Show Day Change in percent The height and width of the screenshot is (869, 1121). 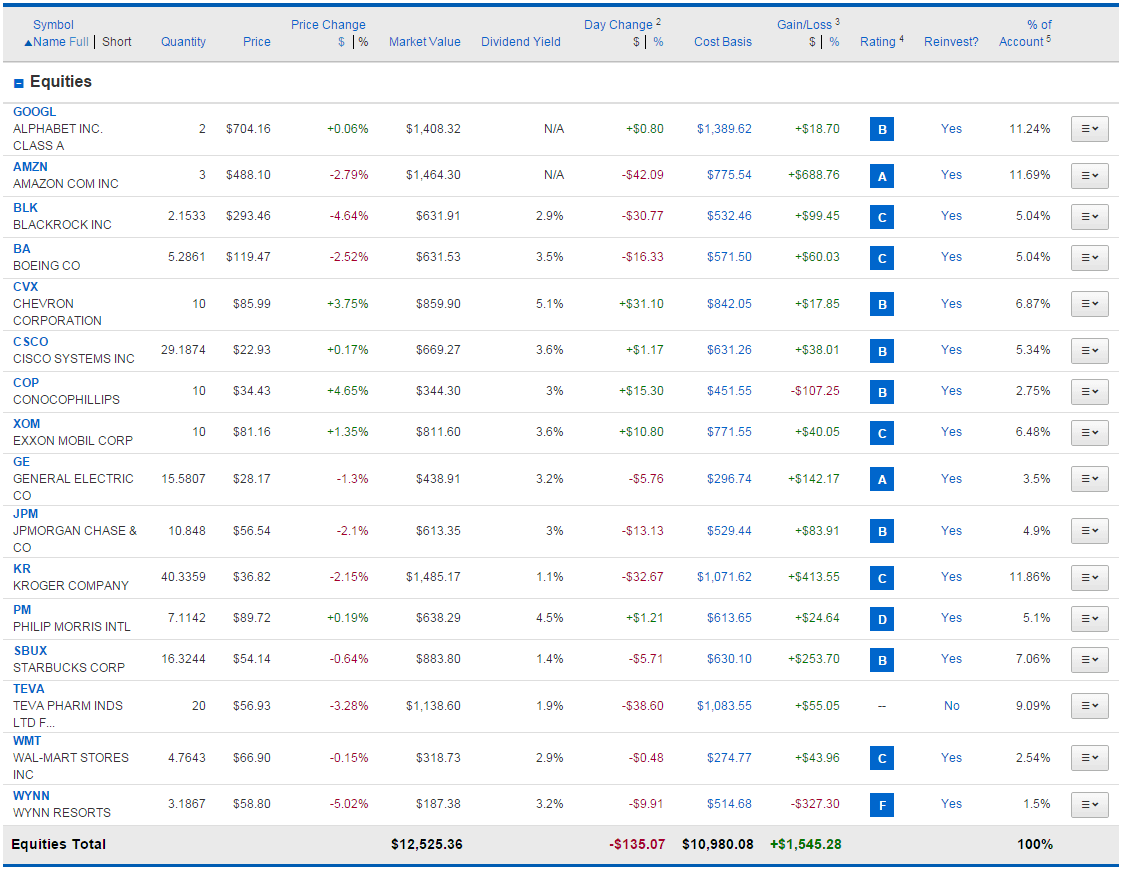(x=658, y=42)
